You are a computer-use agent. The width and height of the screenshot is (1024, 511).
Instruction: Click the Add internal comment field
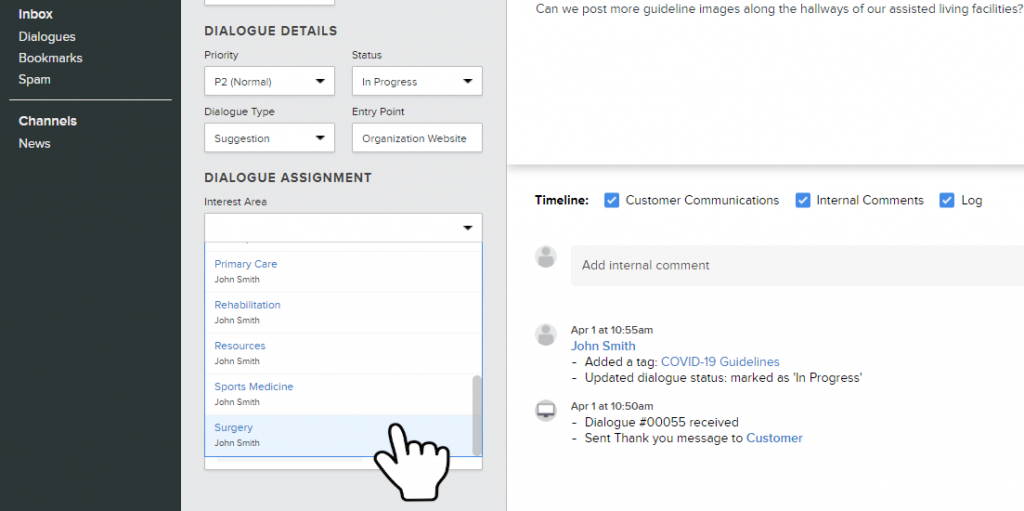797,265
